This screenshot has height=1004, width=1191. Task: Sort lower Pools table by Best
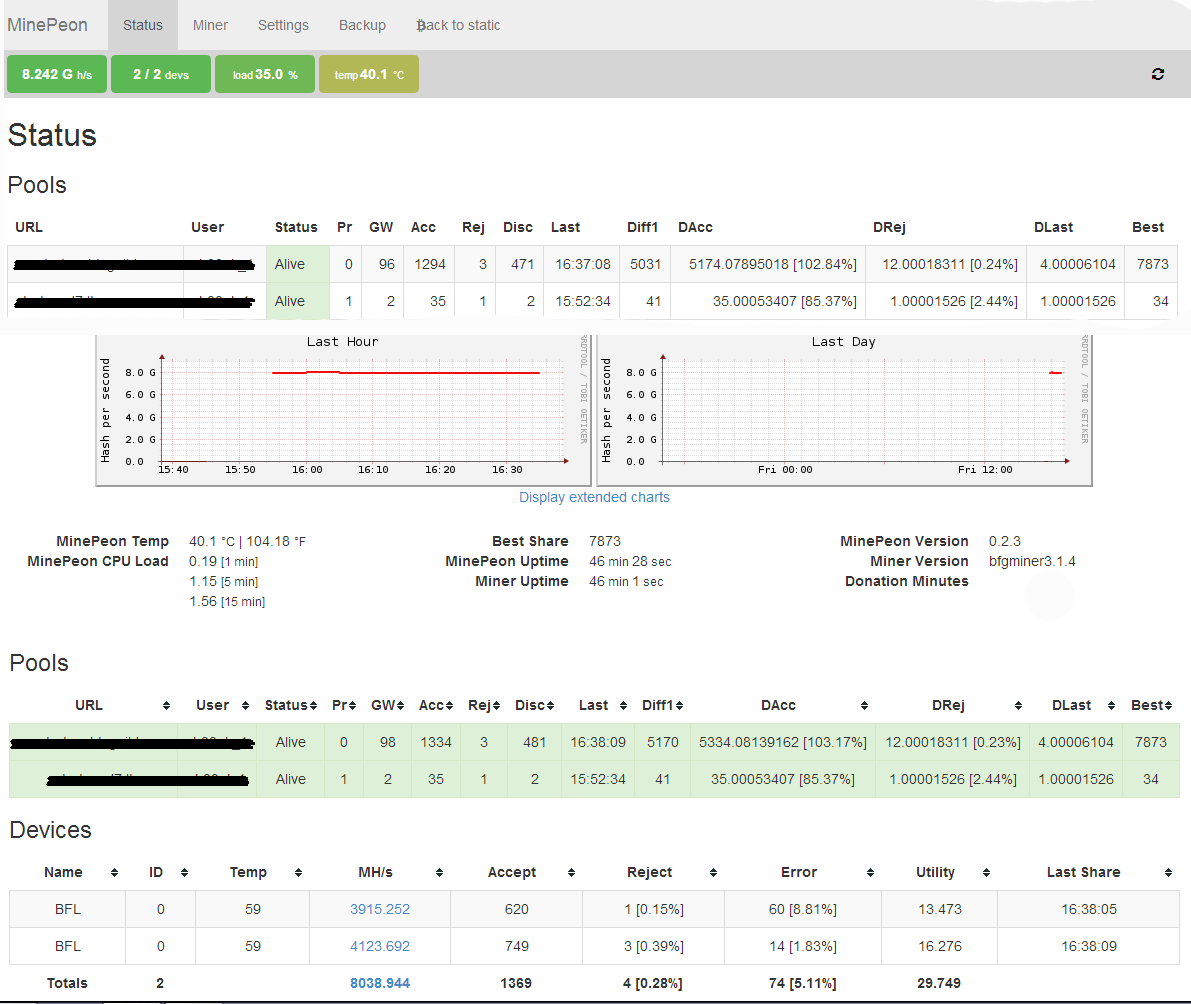[x=1151, y=706]
